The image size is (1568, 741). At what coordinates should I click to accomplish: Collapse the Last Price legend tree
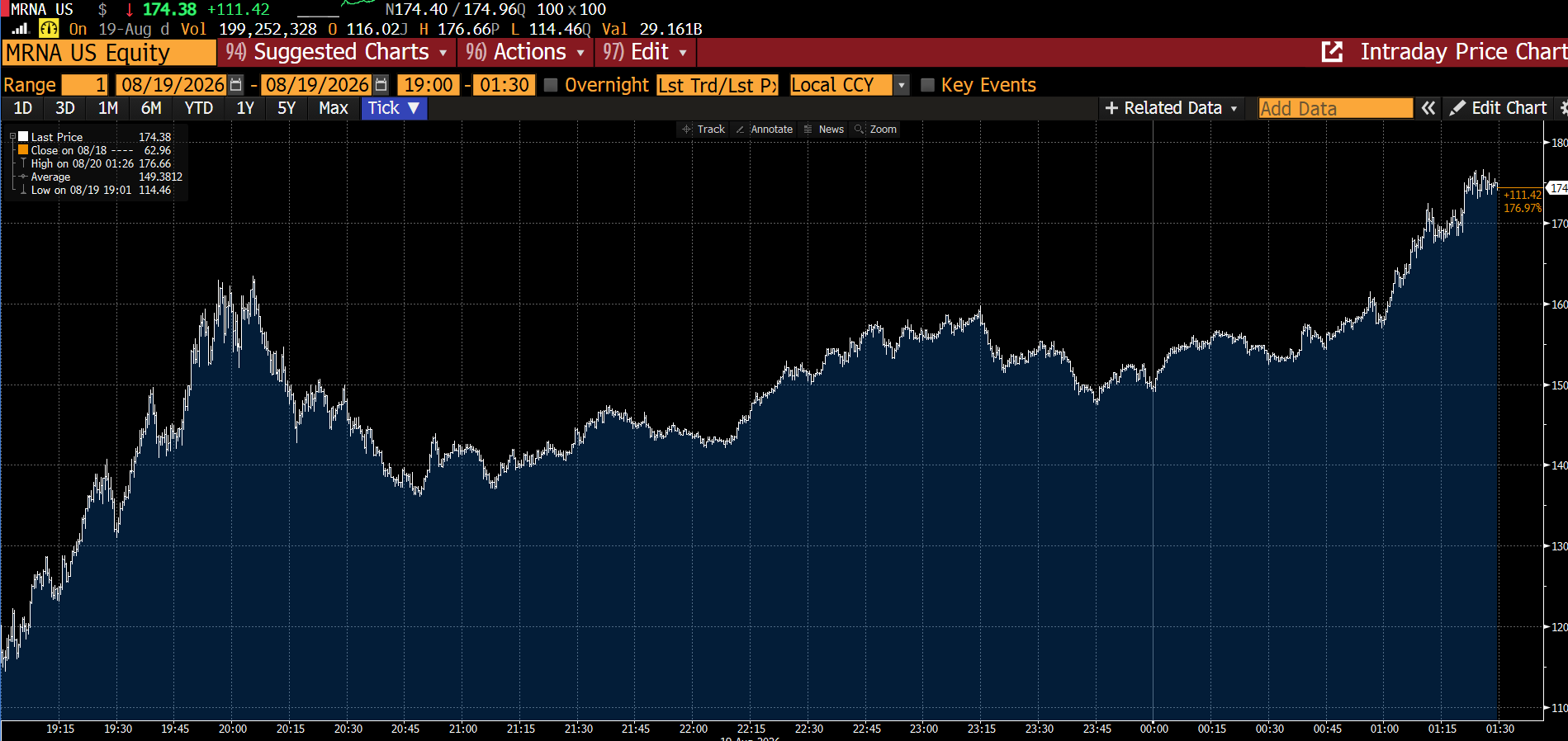[x=13, y=137]
